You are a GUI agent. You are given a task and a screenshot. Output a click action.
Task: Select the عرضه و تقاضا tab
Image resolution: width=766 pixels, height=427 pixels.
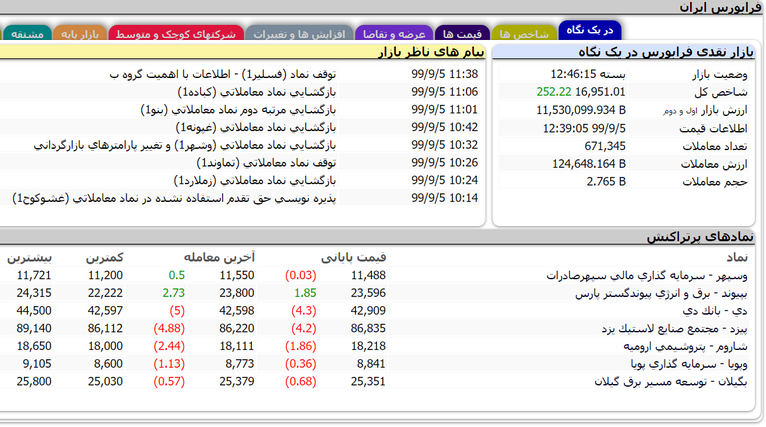point(394,33)
